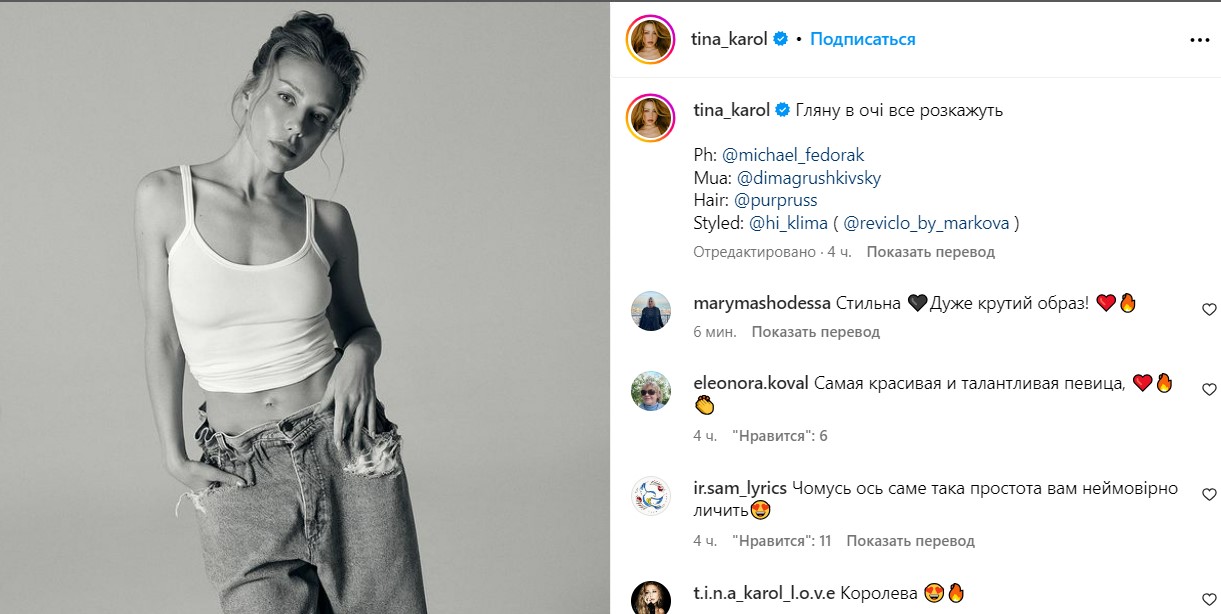Show translation of the post caption

pos(930,252)
